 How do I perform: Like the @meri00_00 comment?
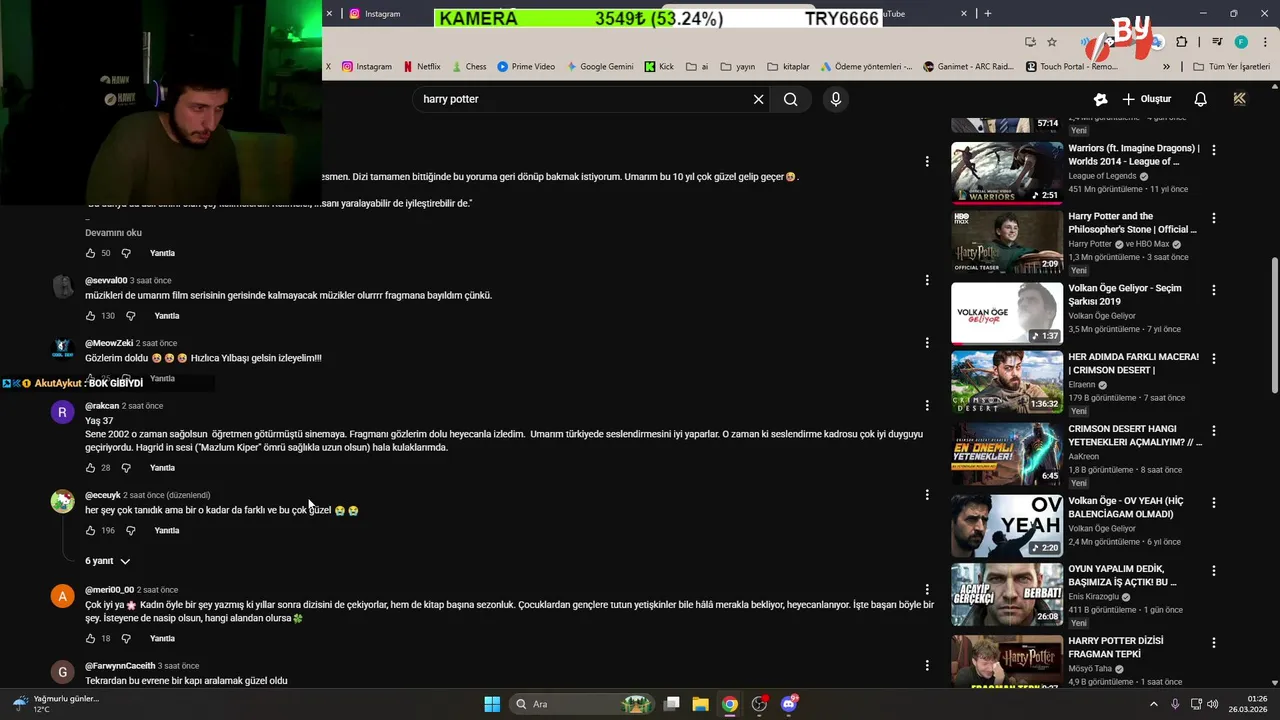point(90,639)
